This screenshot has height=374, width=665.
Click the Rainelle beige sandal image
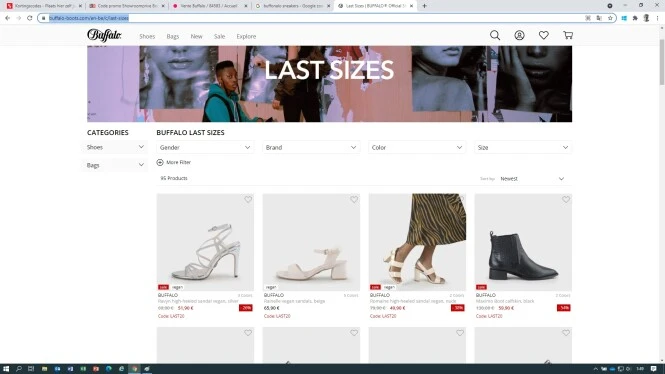click(311, 242)
